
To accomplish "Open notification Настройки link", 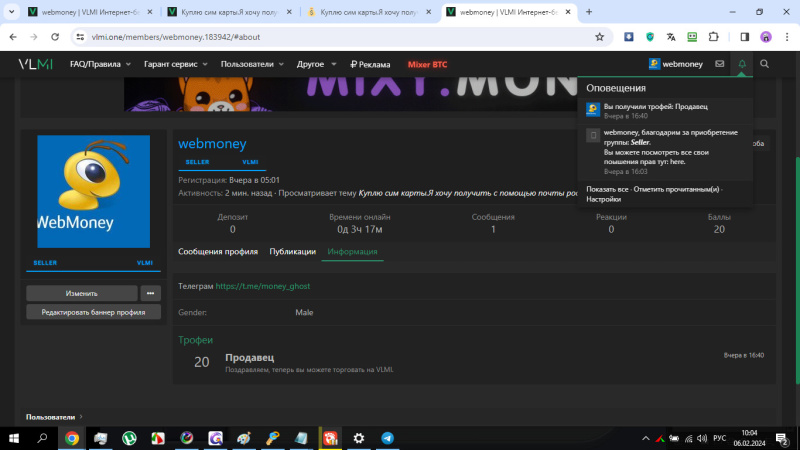I will pos(604,199).
